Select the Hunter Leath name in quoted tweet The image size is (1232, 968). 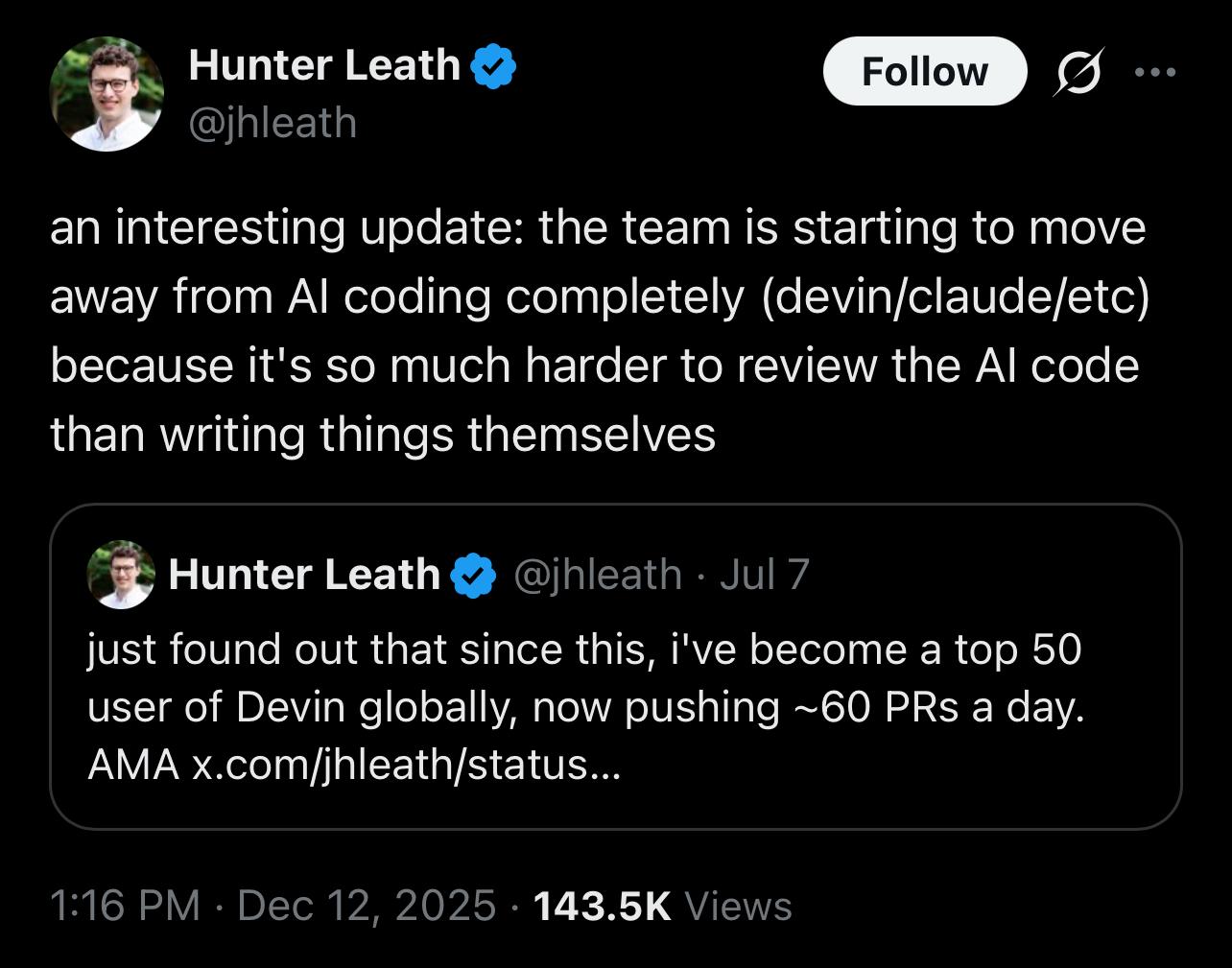click(x=304, y=575)
